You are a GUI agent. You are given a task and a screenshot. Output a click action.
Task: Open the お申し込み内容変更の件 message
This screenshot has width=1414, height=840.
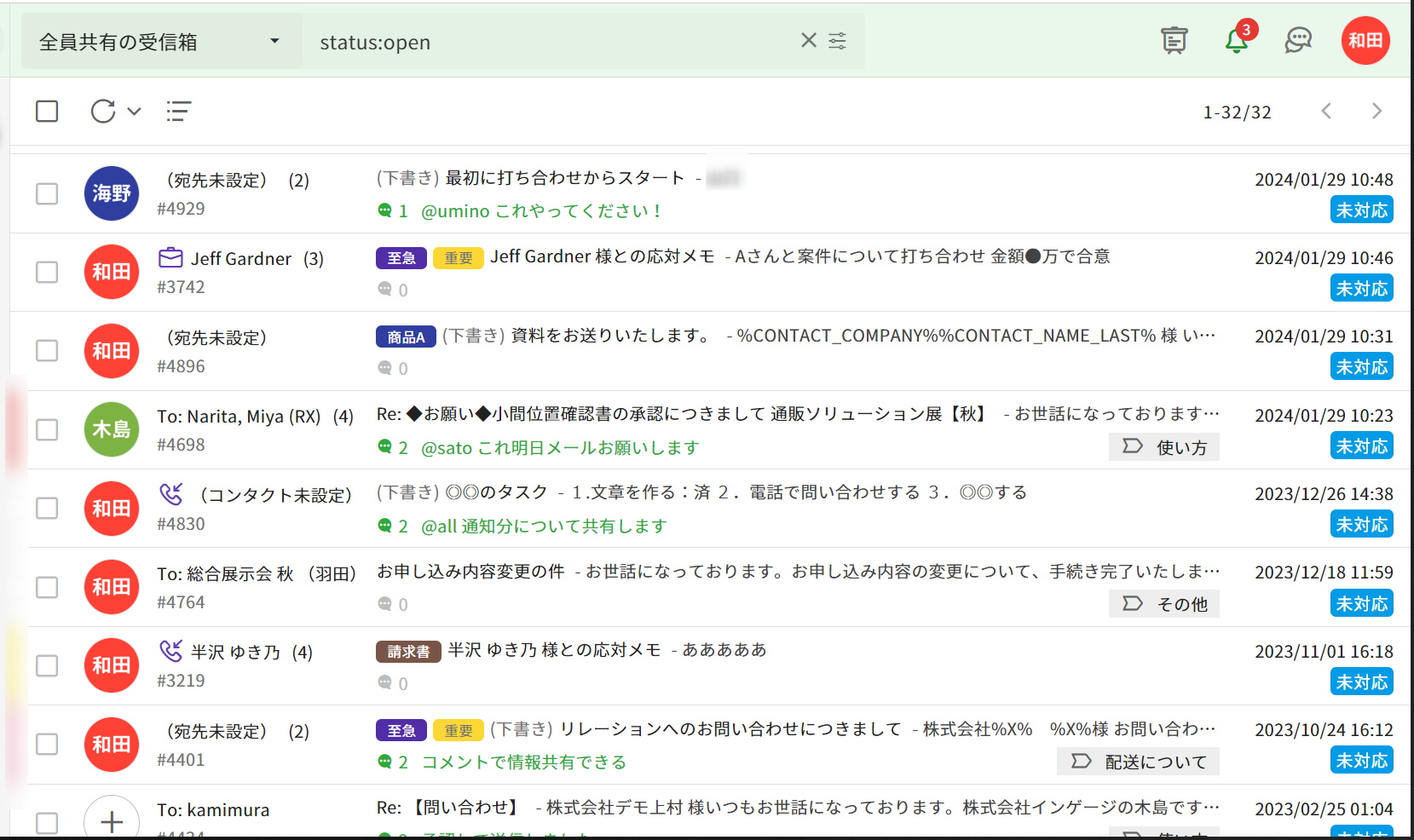pos(470,572)
